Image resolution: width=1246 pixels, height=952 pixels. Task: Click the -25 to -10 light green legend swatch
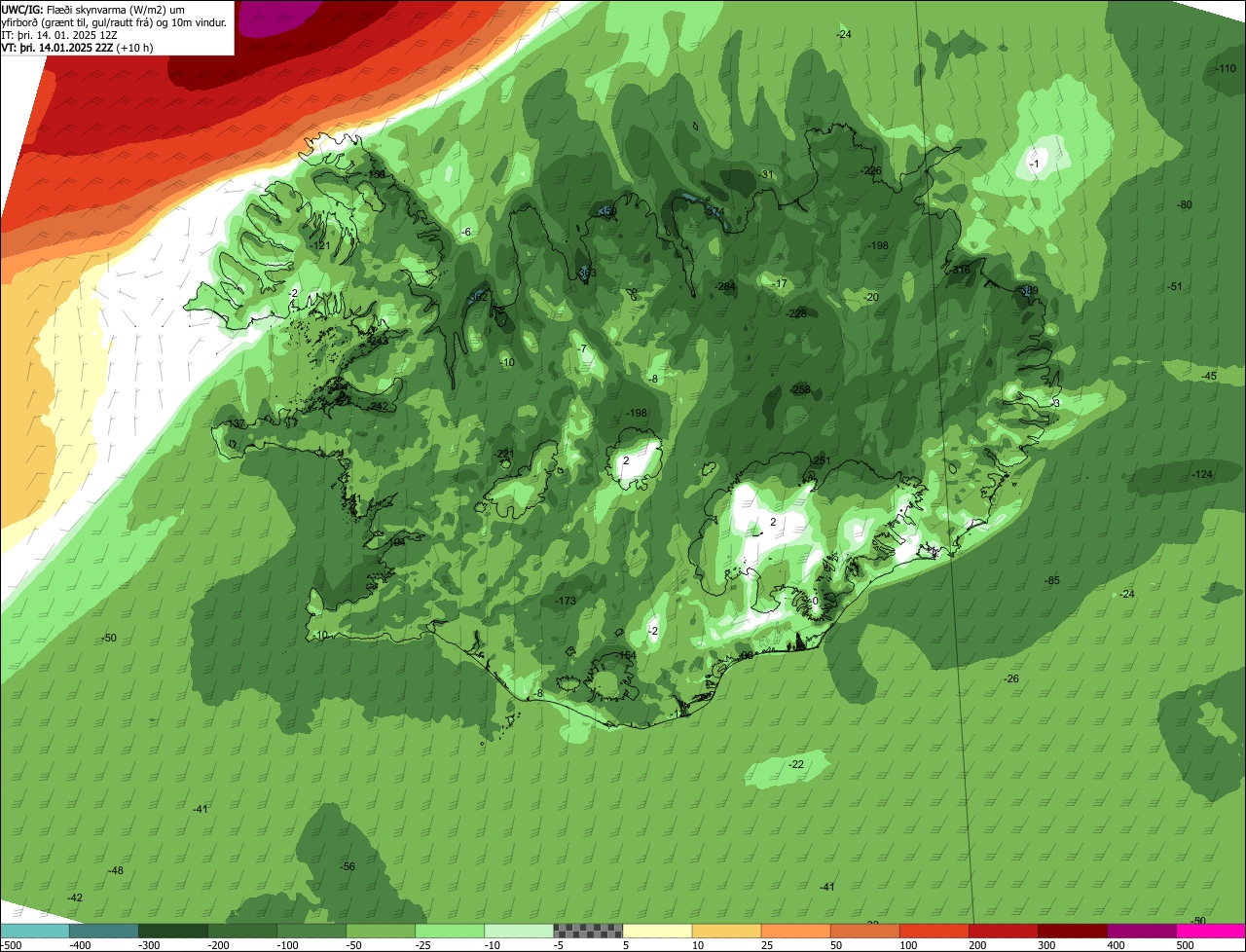450,931
